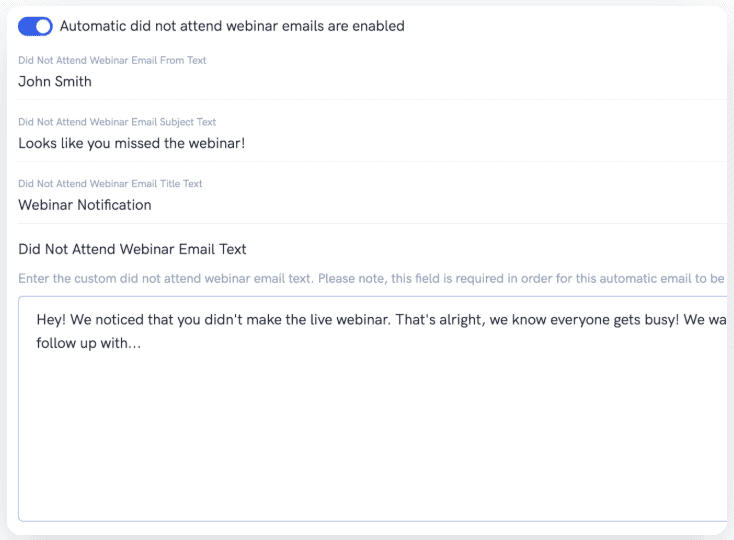Click the "Did Not Attend Webinar Email Text" heading
The height and width of the screenshot is (540, 734).
[132, 249]
